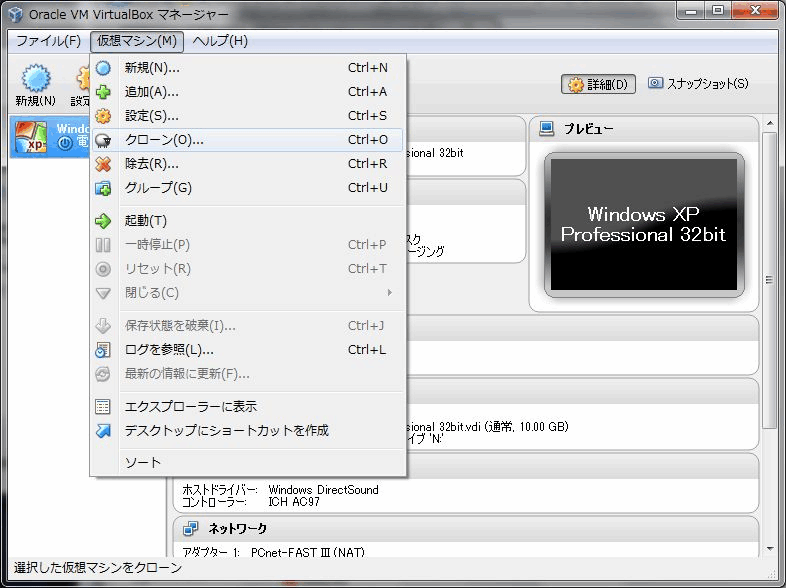Click the pause icon beside 一時停止(P)
The width and height of the screenshot is (786, 588).
click(103, 245)
